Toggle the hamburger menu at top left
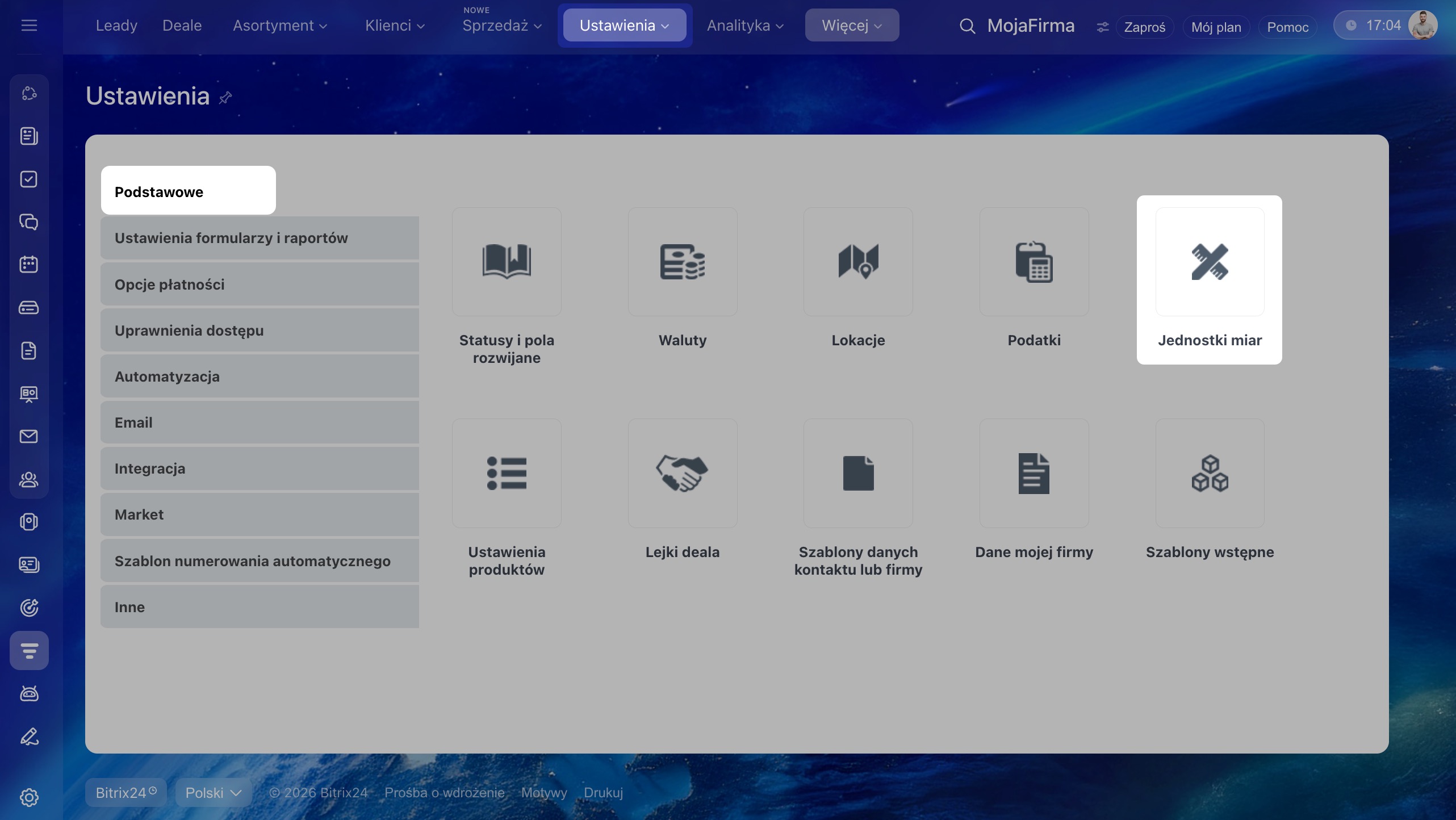Image resolution: width=1456 pixels, height=820 pixels. click(x=29, y=26)
